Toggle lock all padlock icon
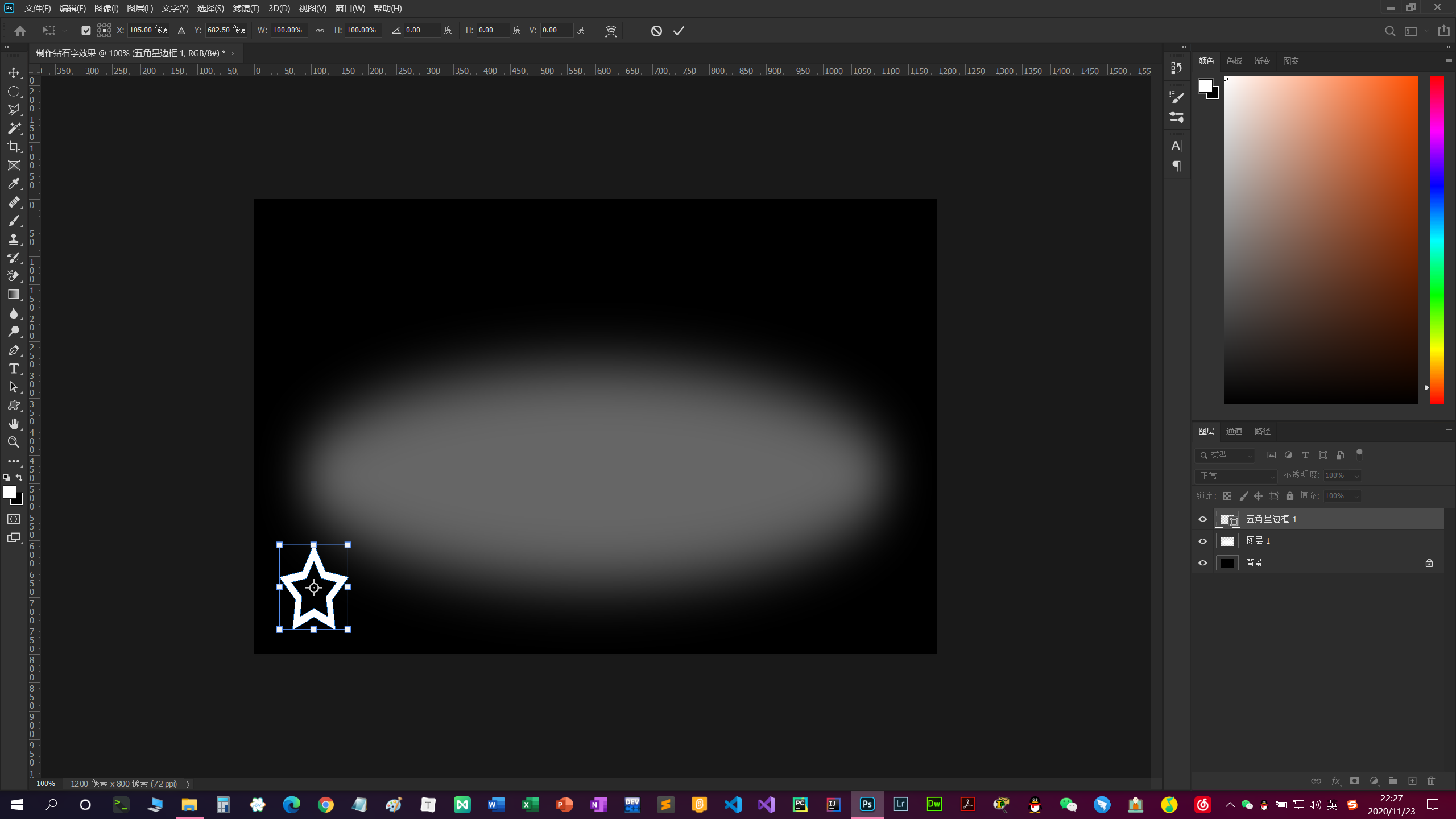1456x819 pixels. point(1290,496)
